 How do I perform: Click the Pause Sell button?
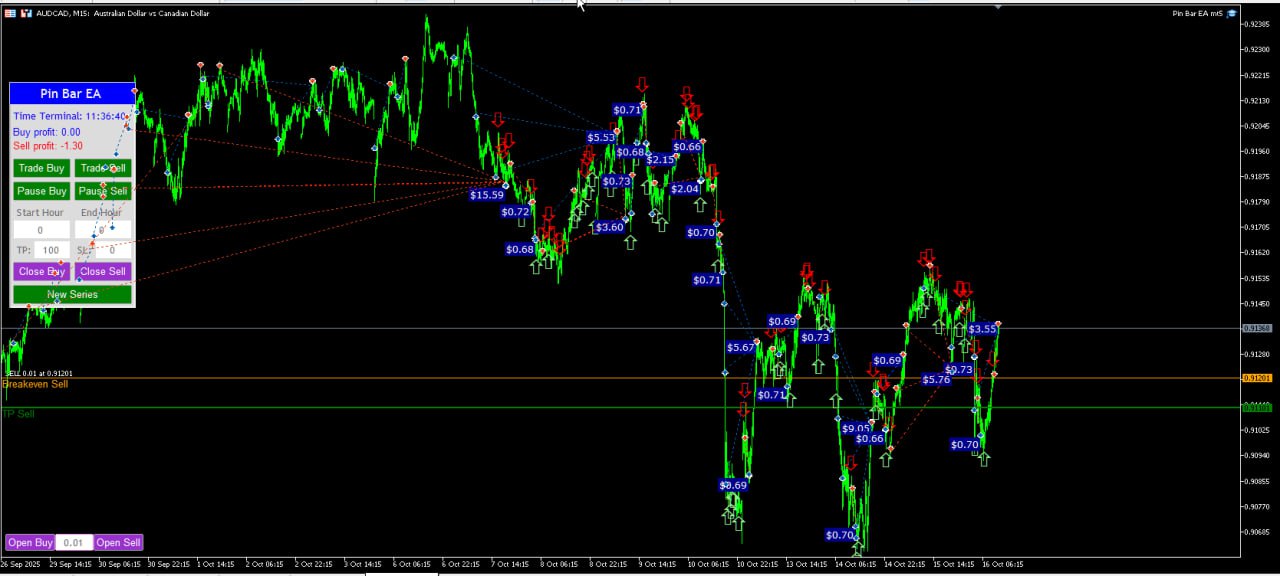tap(103, 191)
